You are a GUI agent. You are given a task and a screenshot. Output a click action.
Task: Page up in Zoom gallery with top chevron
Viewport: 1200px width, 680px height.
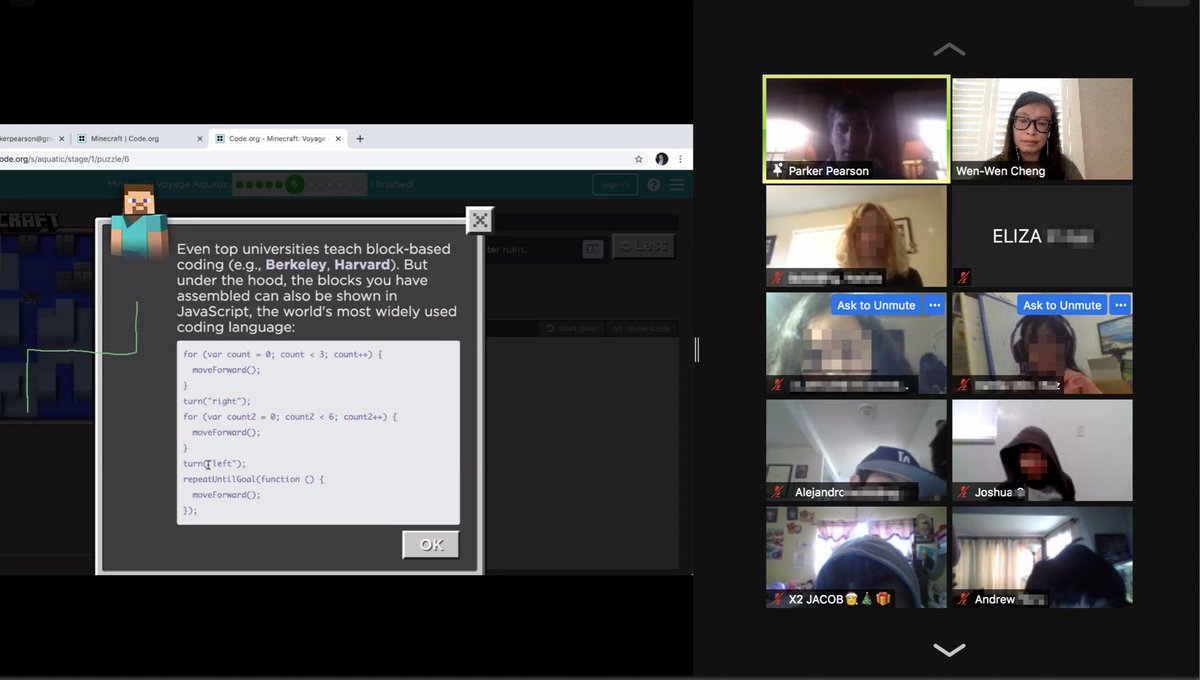(x=949, y=49)
